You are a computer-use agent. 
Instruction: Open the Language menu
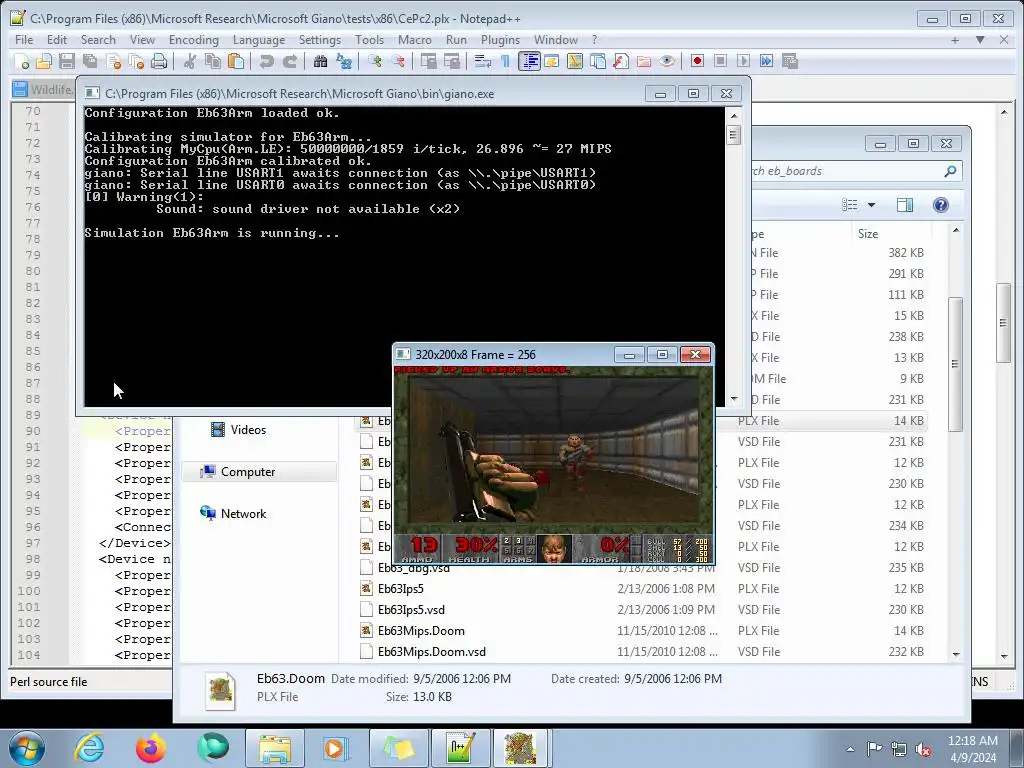pyautogui.click(x=259, y=40)
